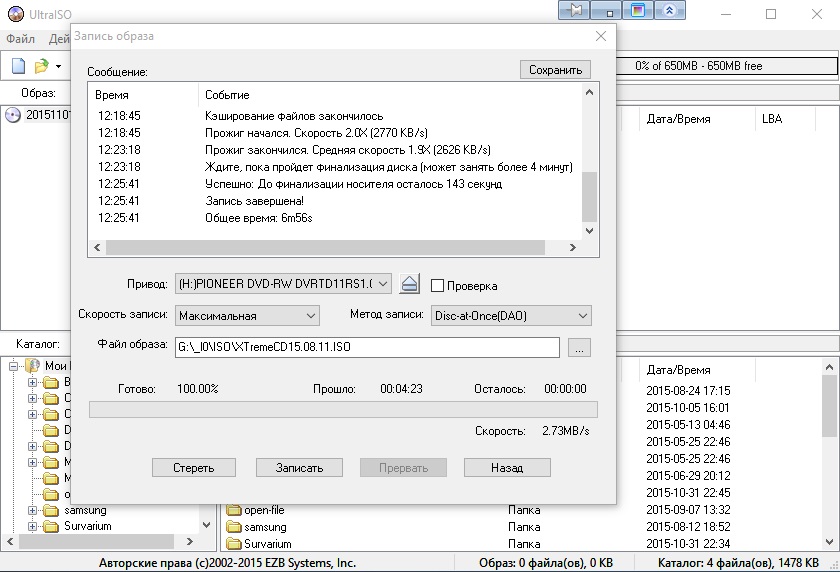The width and height of the screenshot is (840, 572).
Task: Close the Запись образа dialog
Action: [601, 36]
